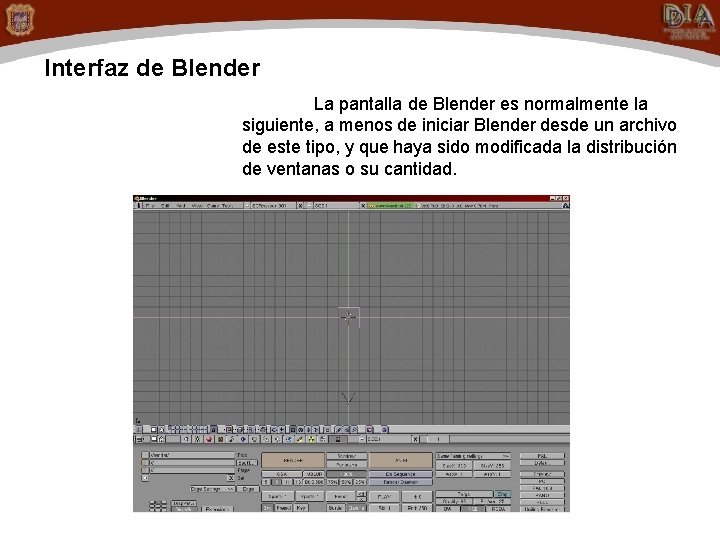Open the View buttons icon

click(x=186, y=439)
